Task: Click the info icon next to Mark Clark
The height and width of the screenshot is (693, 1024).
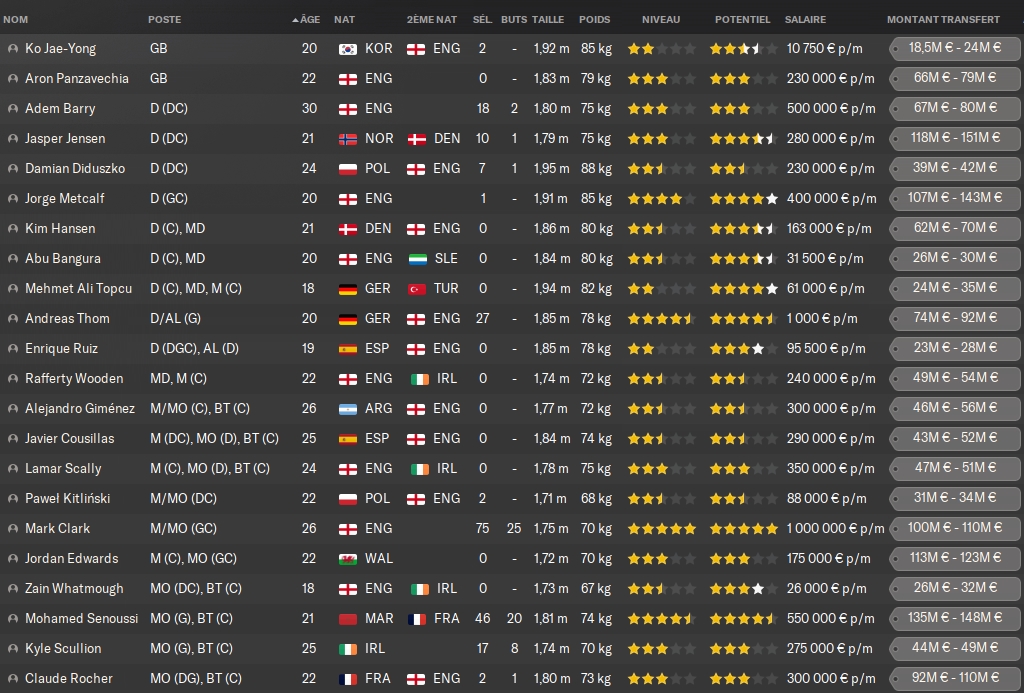Action: pyautogui.click(x=12, y=528)
